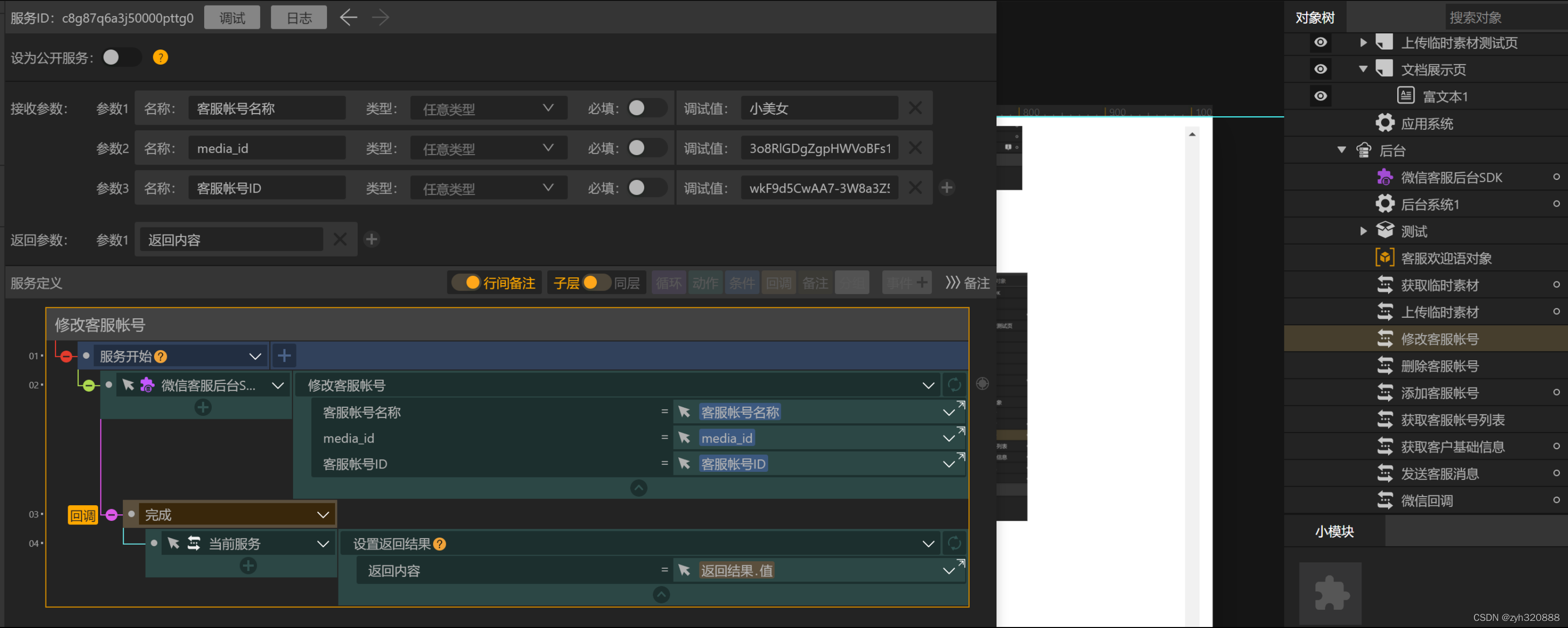Click the back arrow next to 日志
The image size is (1568, 628).
coord(348,18)
